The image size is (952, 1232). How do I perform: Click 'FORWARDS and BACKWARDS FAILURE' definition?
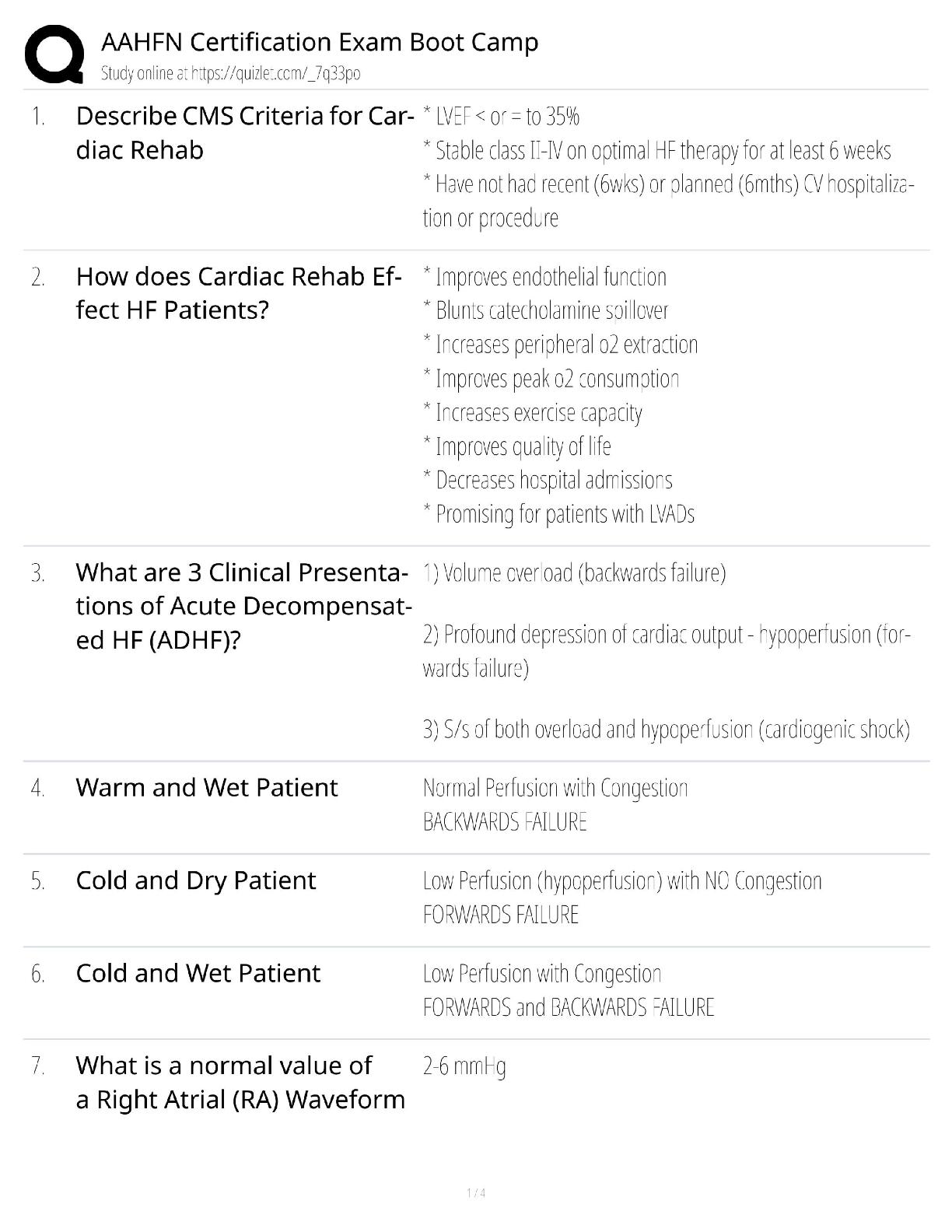click(x=569, y=1008)
